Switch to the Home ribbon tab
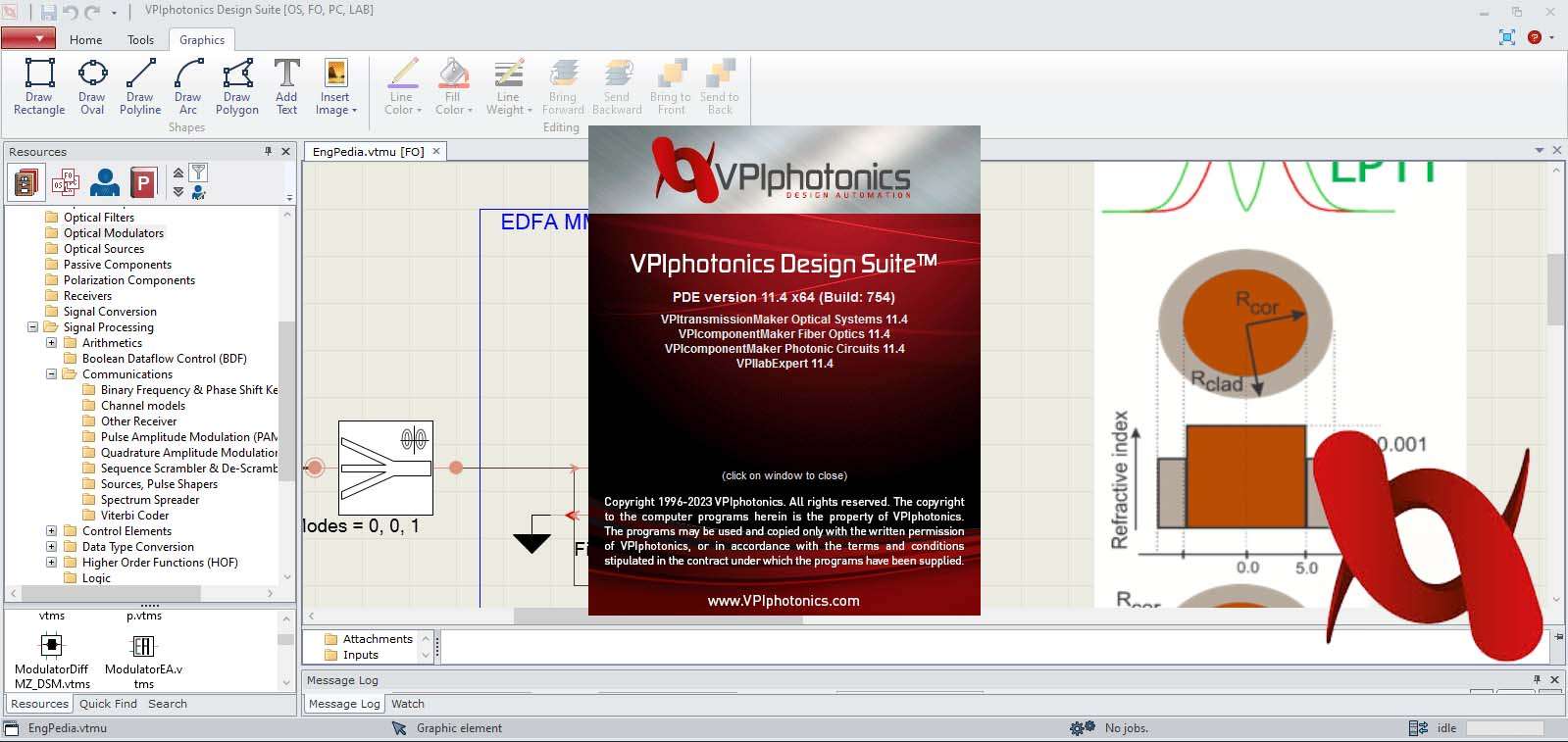 point(85,40)
